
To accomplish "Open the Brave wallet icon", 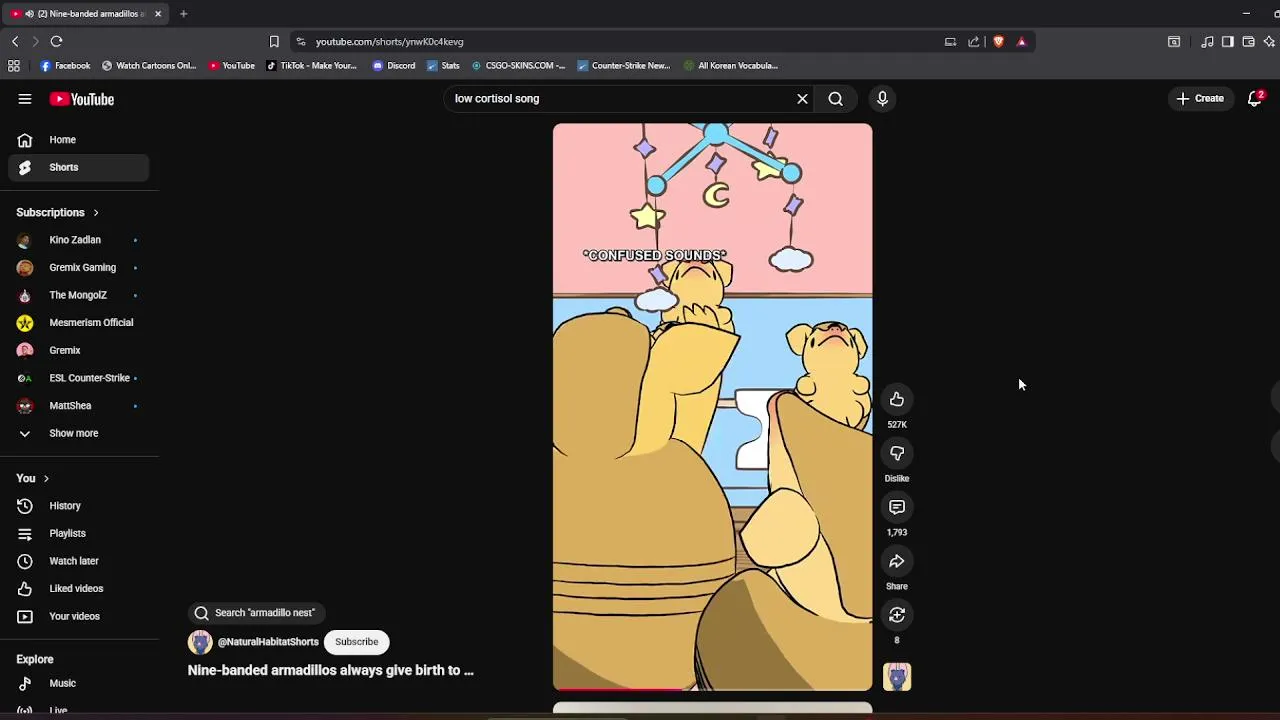I will tap(1249, 42).
